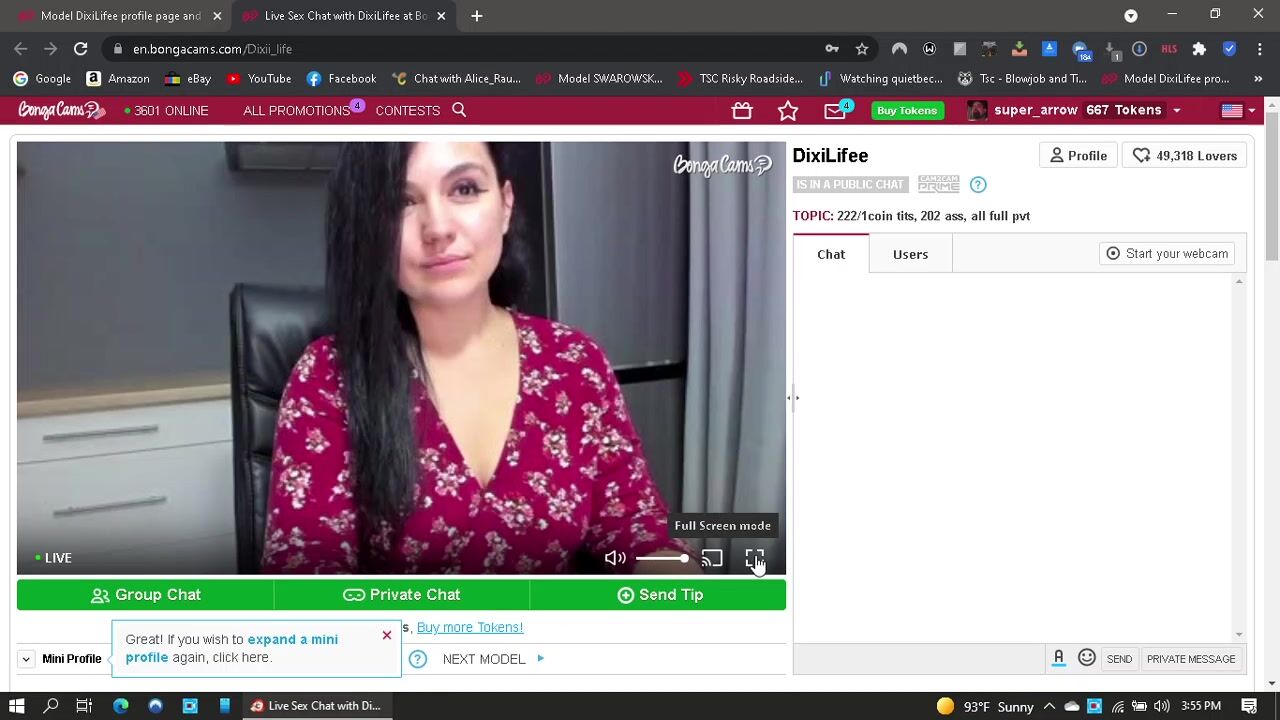
Task: Open the 93°F Sunny weather widget
Action: pyautogui.click(x=984, y=706)
